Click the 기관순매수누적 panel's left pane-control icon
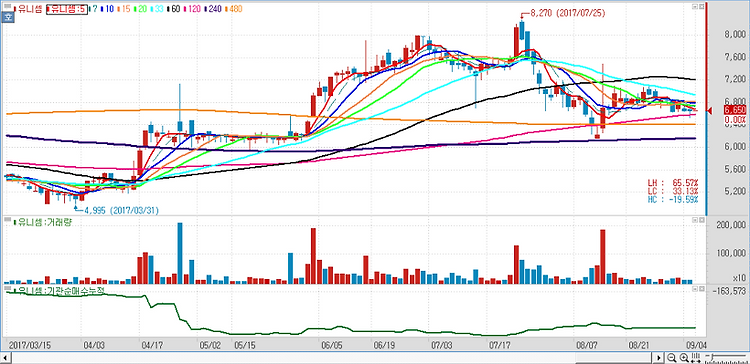The image size is (750, 364). (694, 289)
